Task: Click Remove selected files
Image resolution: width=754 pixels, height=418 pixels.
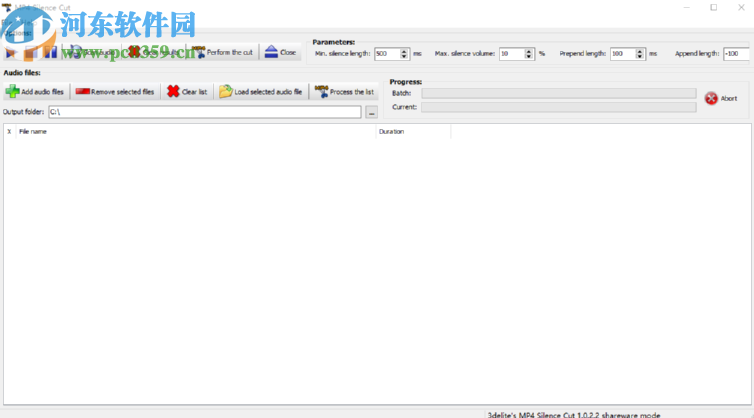Action: (x=115, y=91)
